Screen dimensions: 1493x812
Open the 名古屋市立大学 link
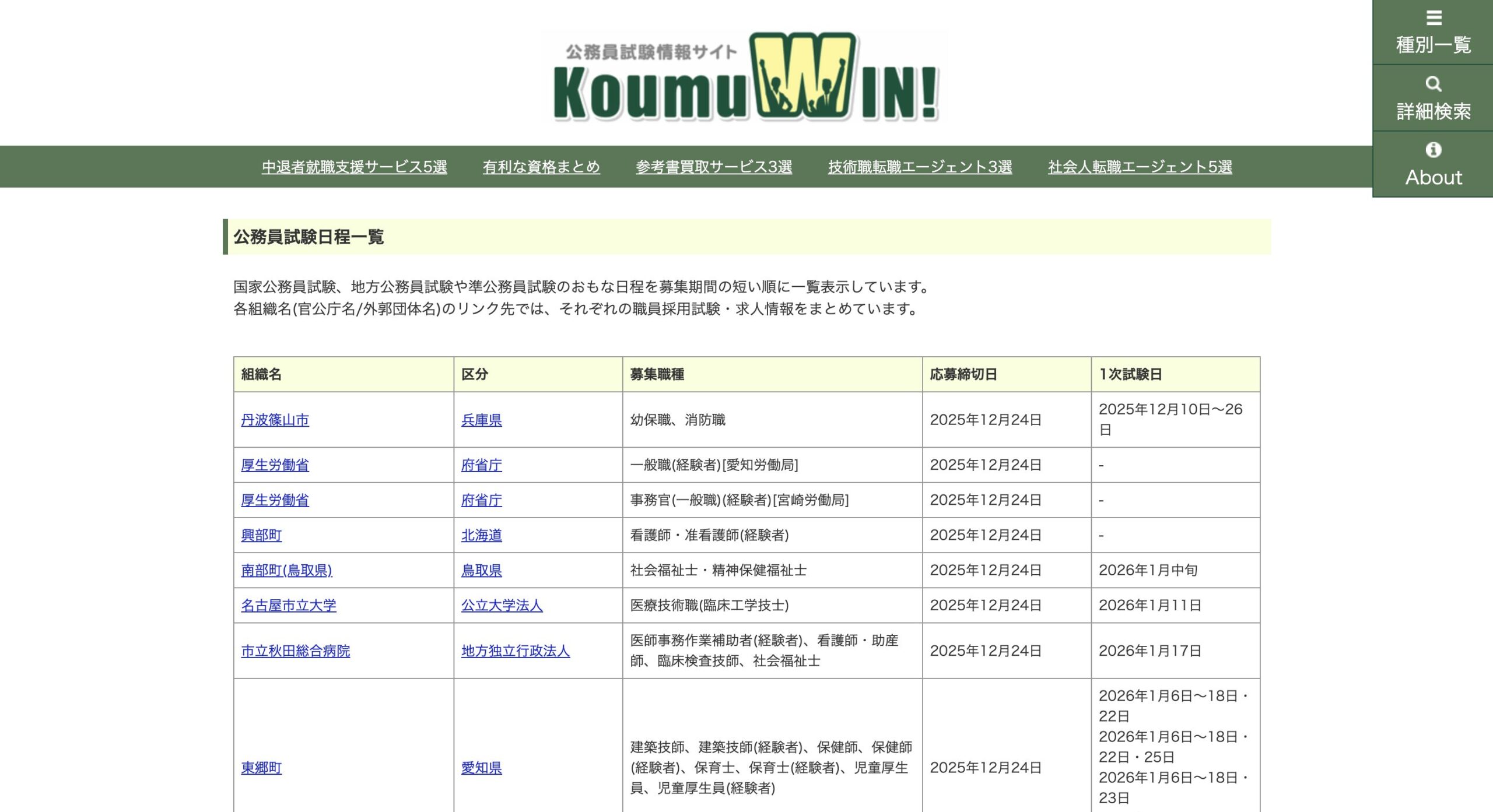[289, 606]
